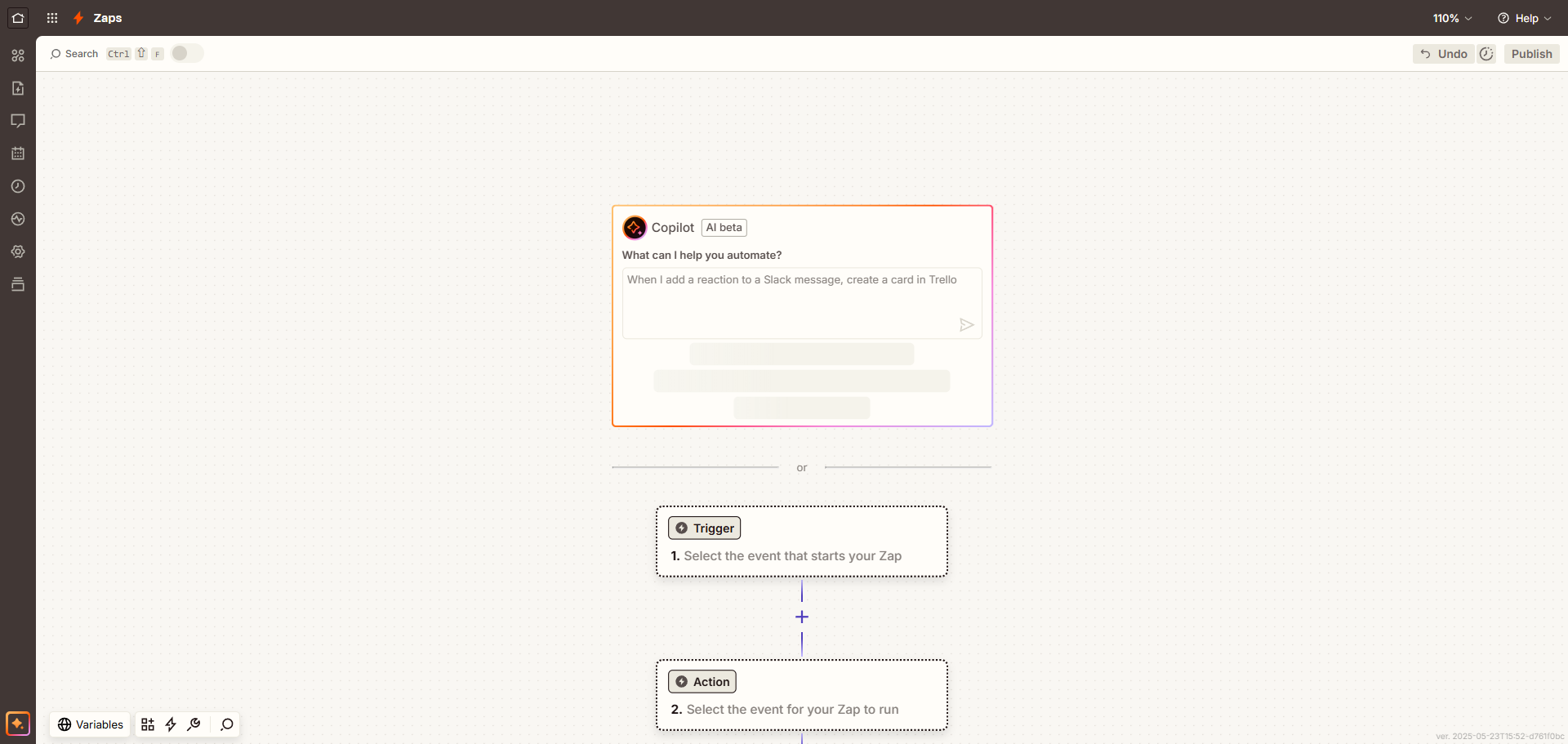The image size is (1568, 744).
Task: Add a step with the plus connector
Action: [802, 617]
